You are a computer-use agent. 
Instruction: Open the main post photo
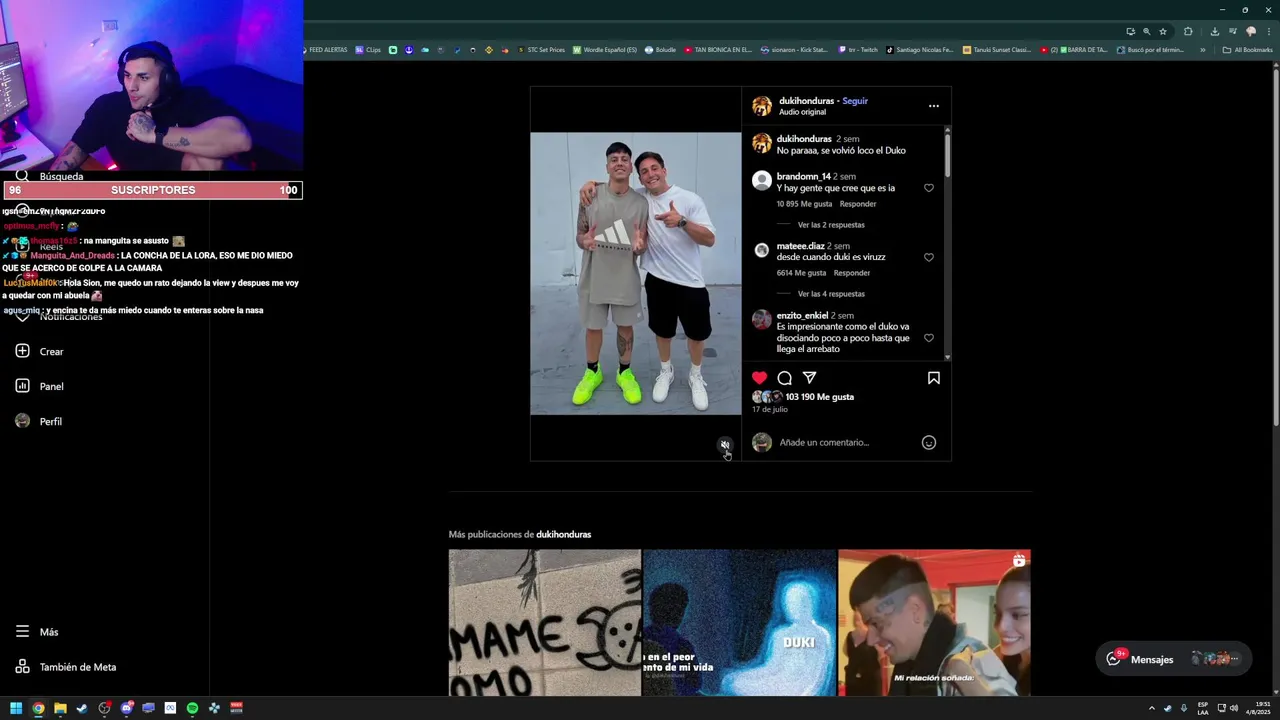point(636,273)
